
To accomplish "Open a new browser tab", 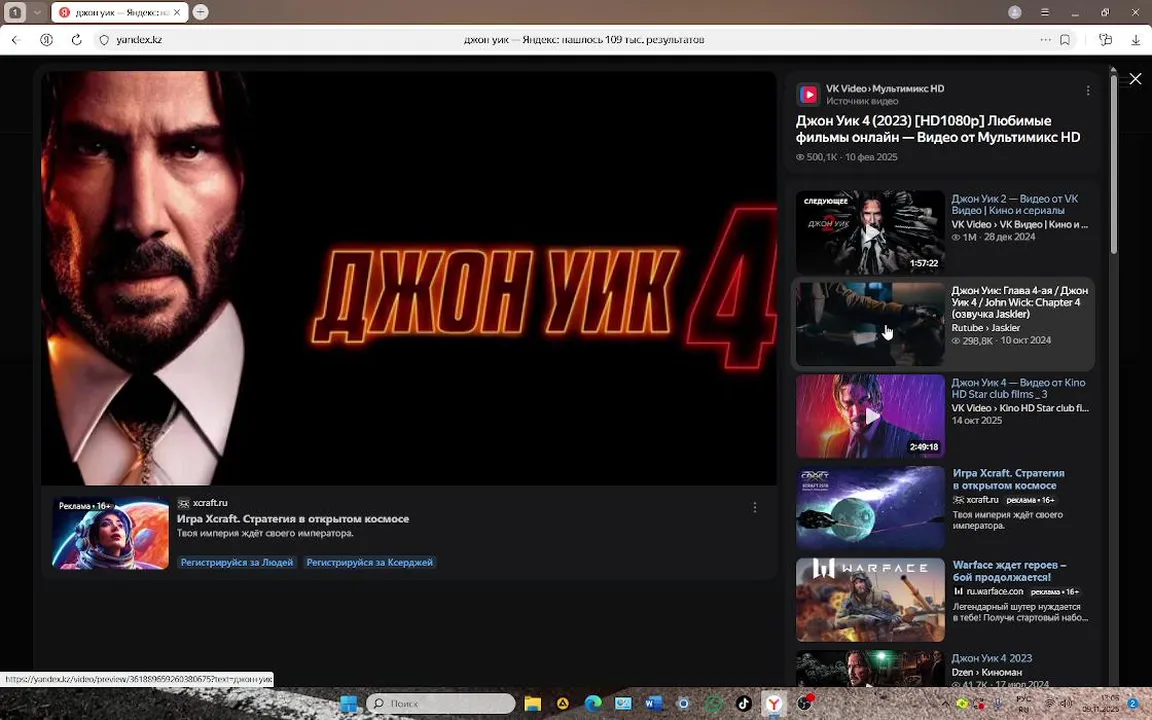I will click(200, 12).
